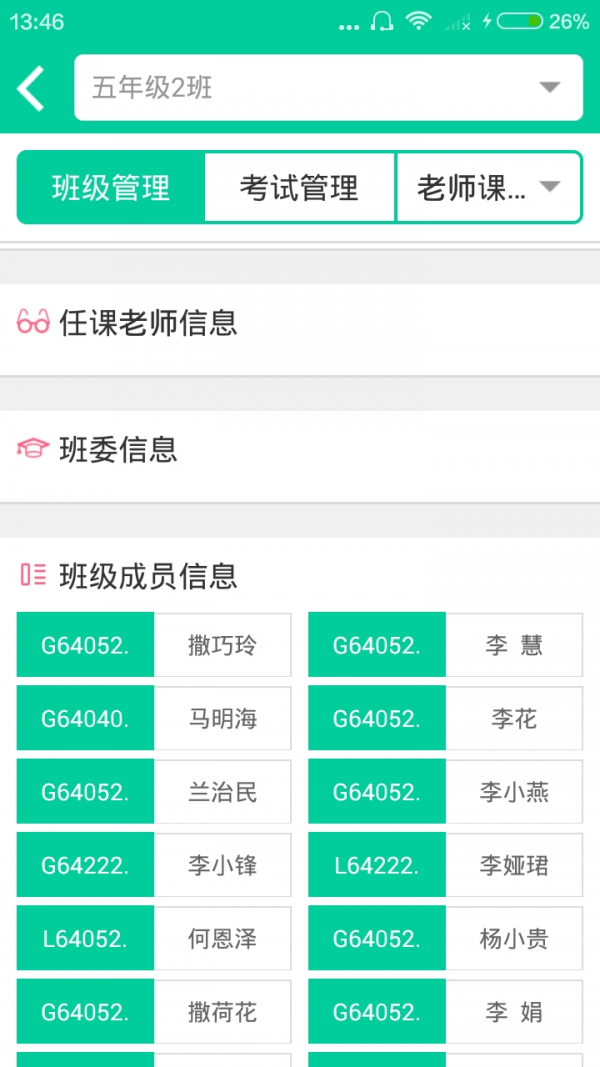Tap the L64052. ID for 何恩泽
The image size is (600, 1067).
click(x=85, y=939)
